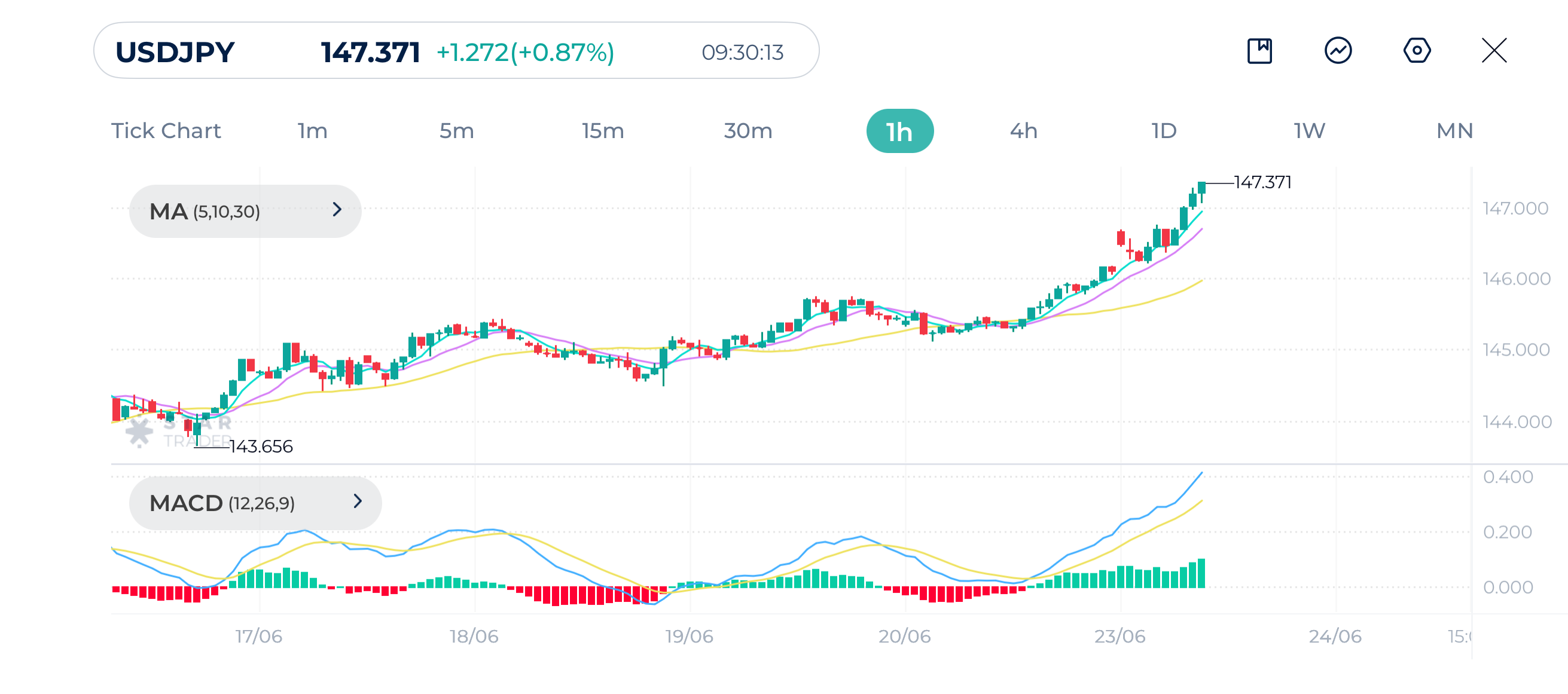1568x694 pixels.
Task: Expand MA (5,10,30) chevron arrow
Action: (x=337, y=210)
